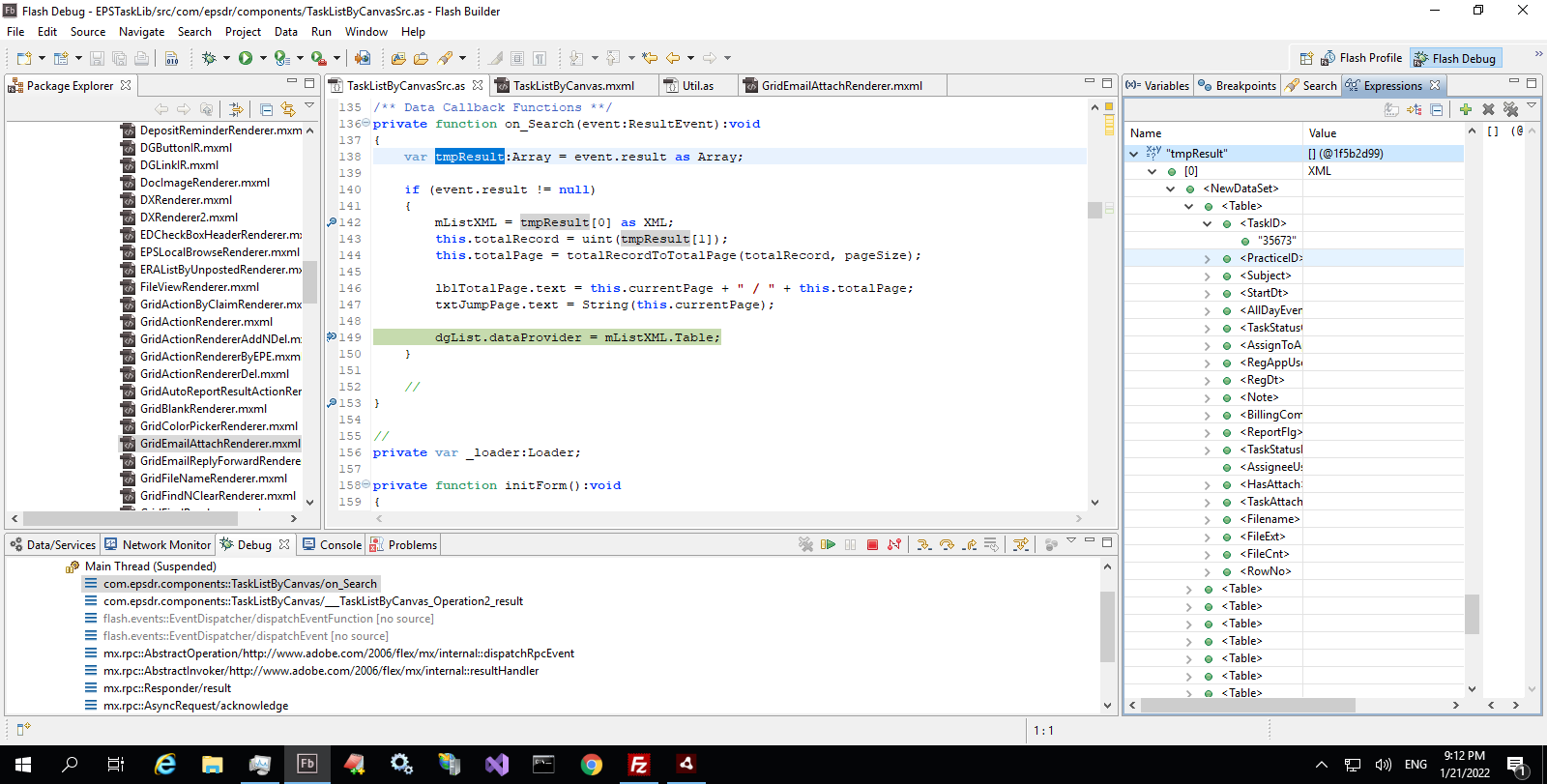1547x784 pixels.
Task: Click the Debug bug icon in toolbar
Action: (x=209, y=58)
